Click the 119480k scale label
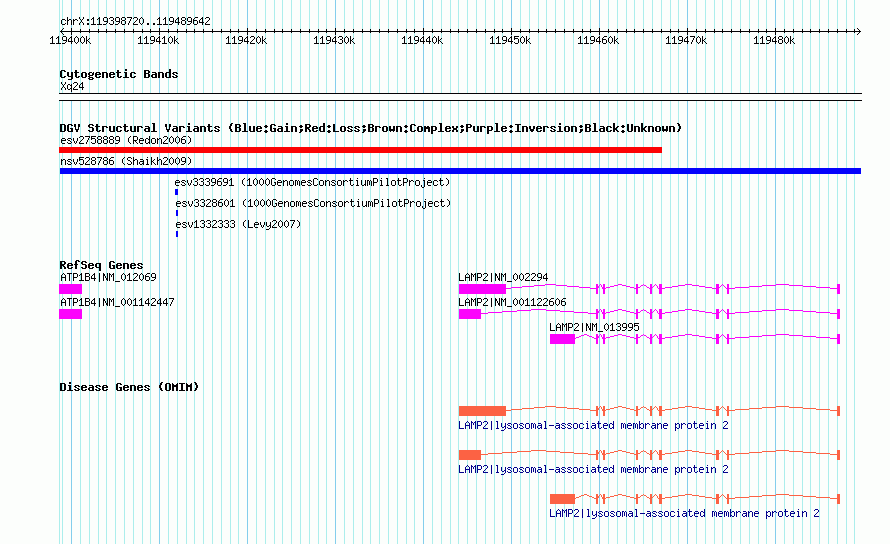The width and height of the screenshot is (890, 544). point(774,40)
